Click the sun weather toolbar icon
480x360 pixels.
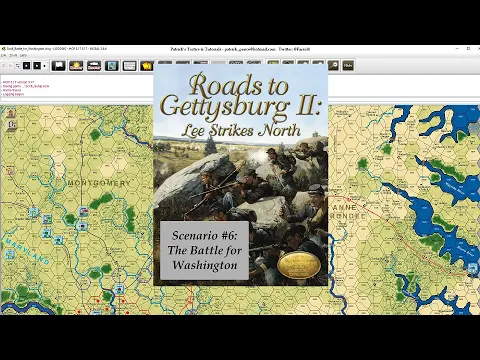[x=76, y=66]
